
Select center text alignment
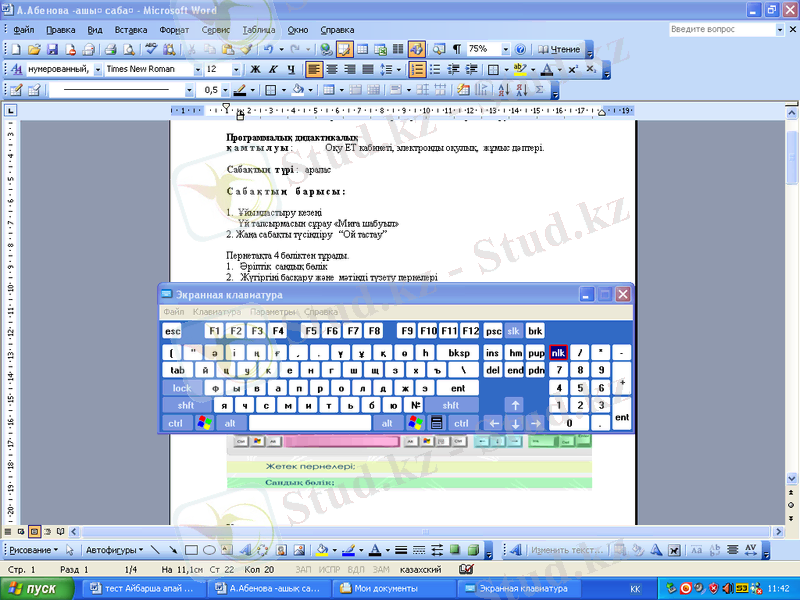point(332,70)
